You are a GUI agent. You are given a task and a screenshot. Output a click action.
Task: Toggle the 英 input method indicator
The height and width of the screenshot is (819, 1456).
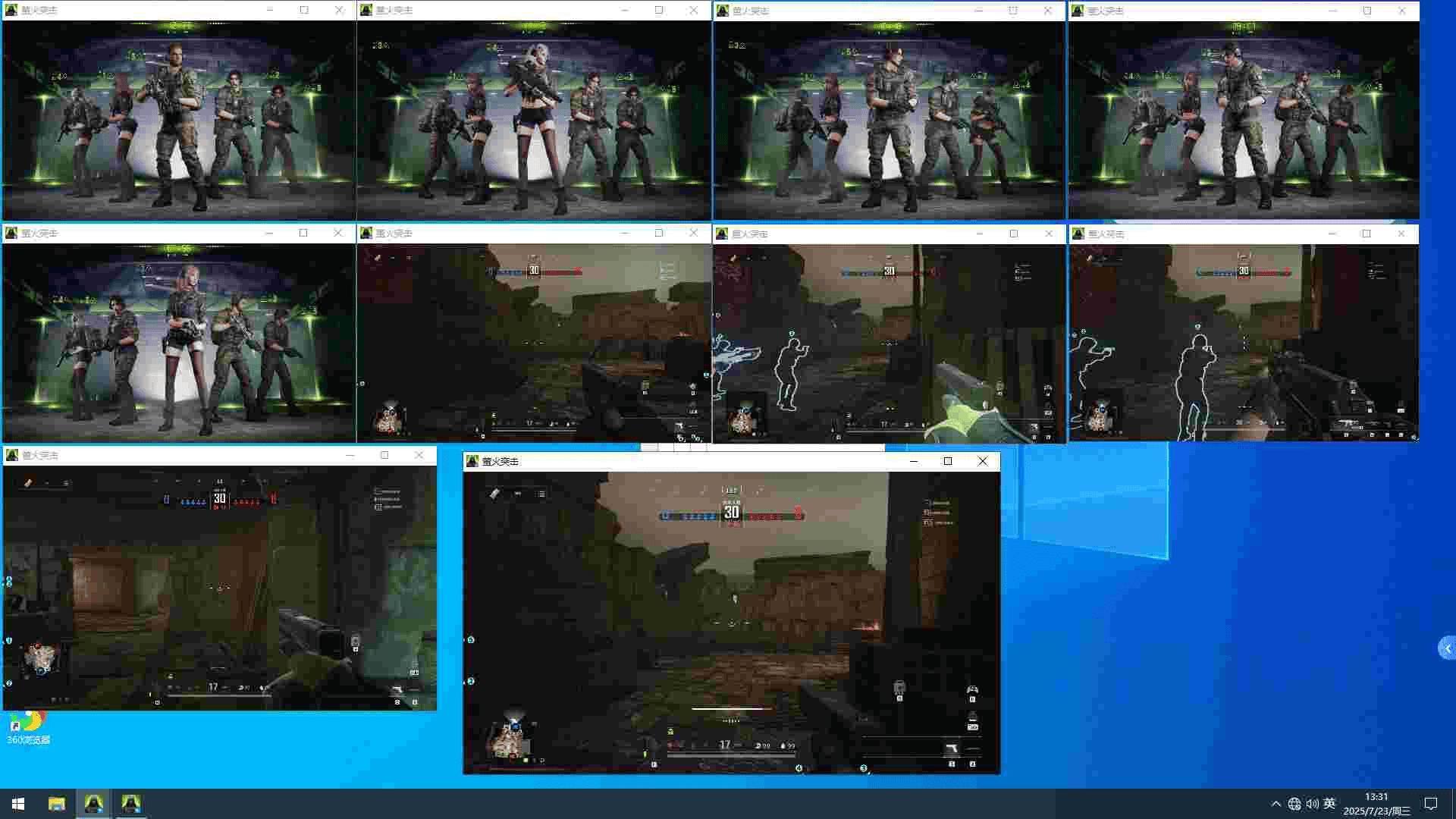1329,804
